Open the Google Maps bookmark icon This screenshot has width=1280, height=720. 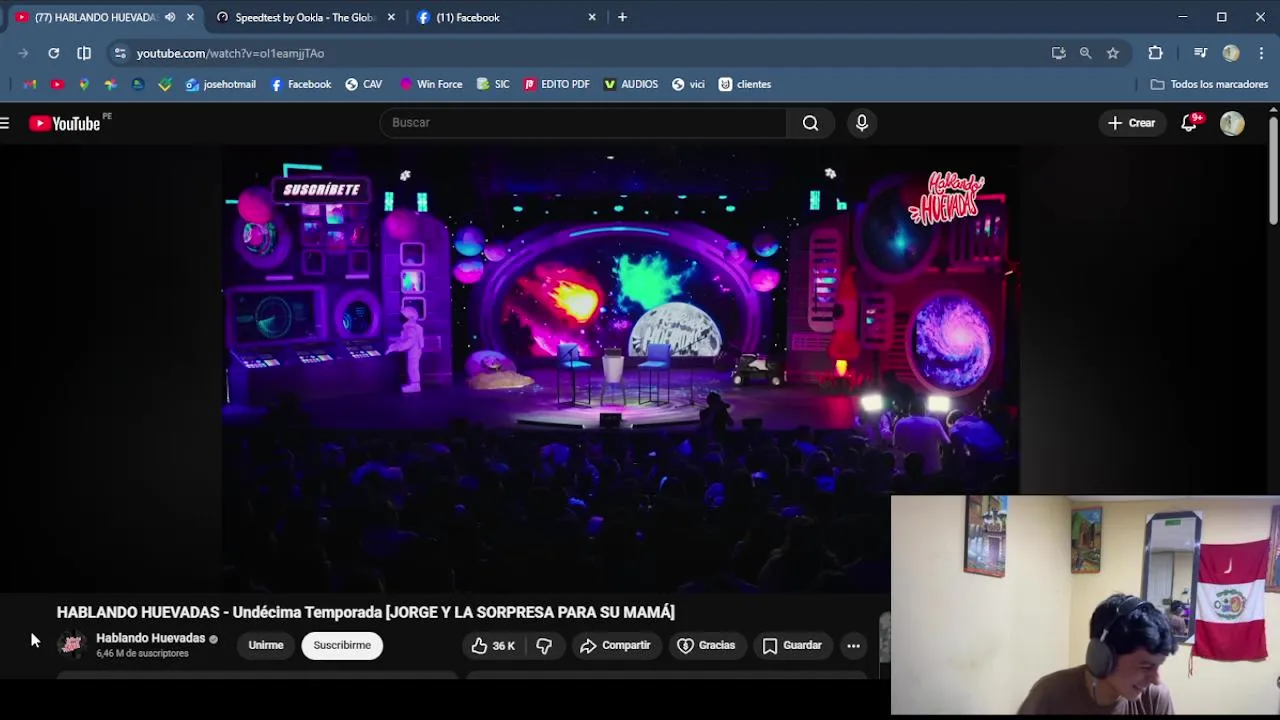[x=84, y=84]
